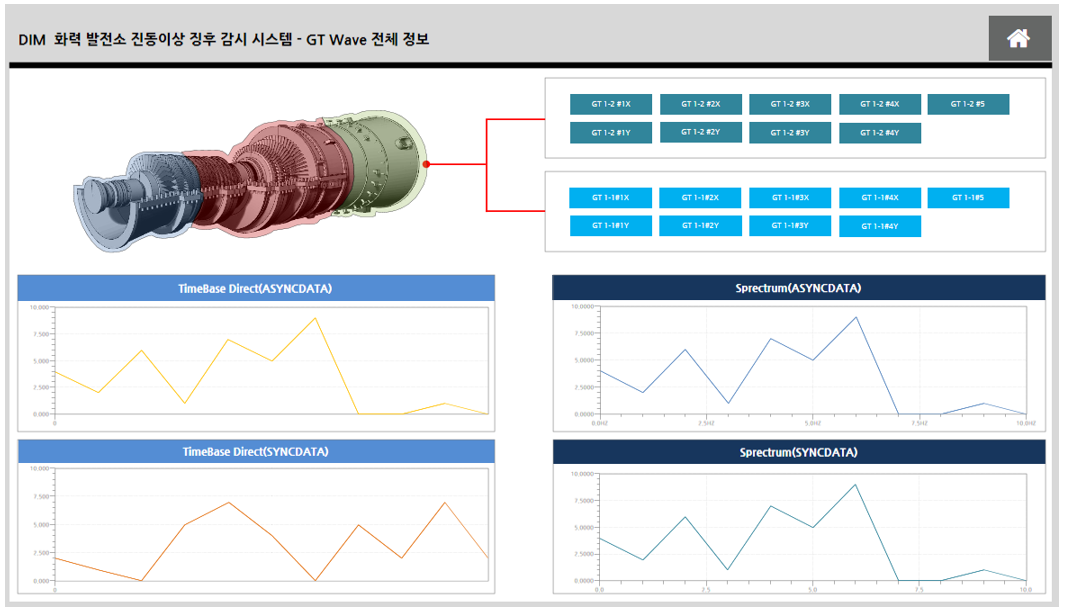Click the orange TimeBase SYNCDATA line chart
This screenshot has height=613, width=1066.
pyautogui.click(x=271, y=525)
